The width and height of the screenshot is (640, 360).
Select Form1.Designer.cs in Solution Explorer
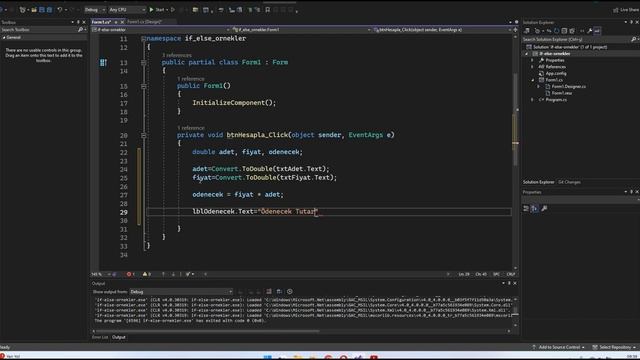point(568,87)
